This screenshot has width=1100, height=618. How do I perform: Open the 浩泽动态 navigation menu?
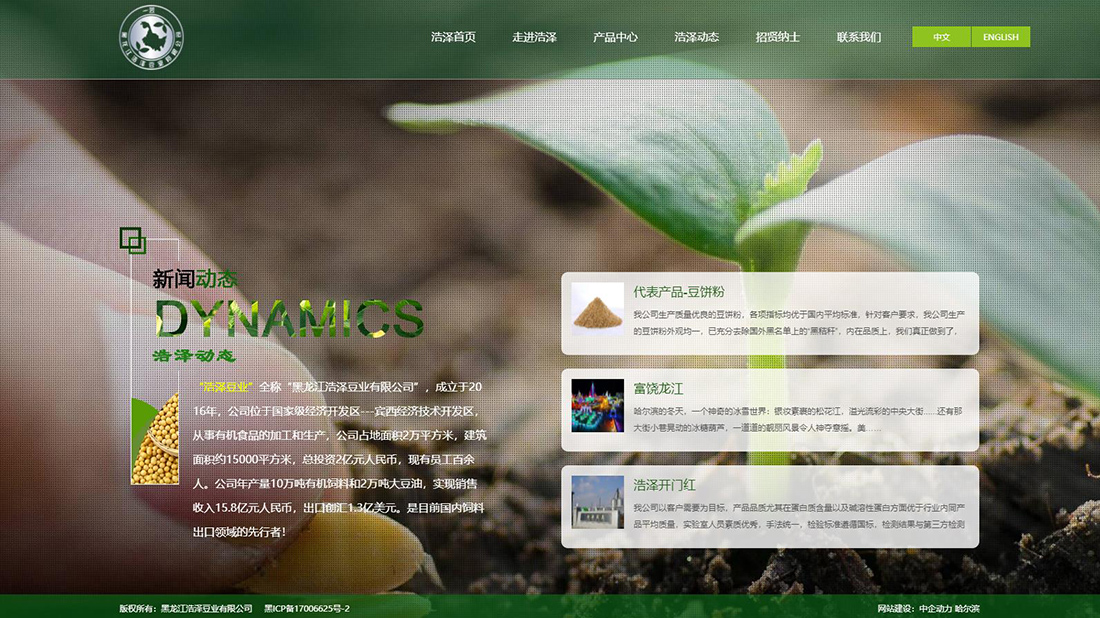pos(696,37)
